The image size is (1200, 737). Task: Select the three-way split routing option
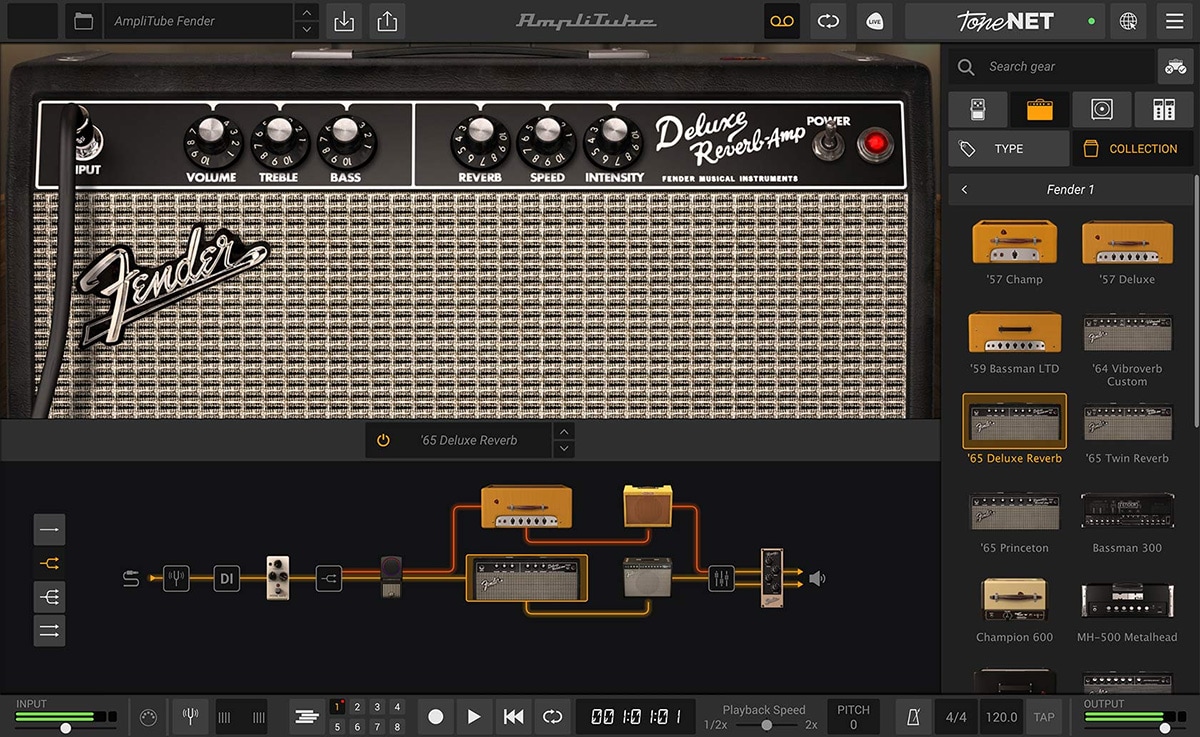pos(49,597)
